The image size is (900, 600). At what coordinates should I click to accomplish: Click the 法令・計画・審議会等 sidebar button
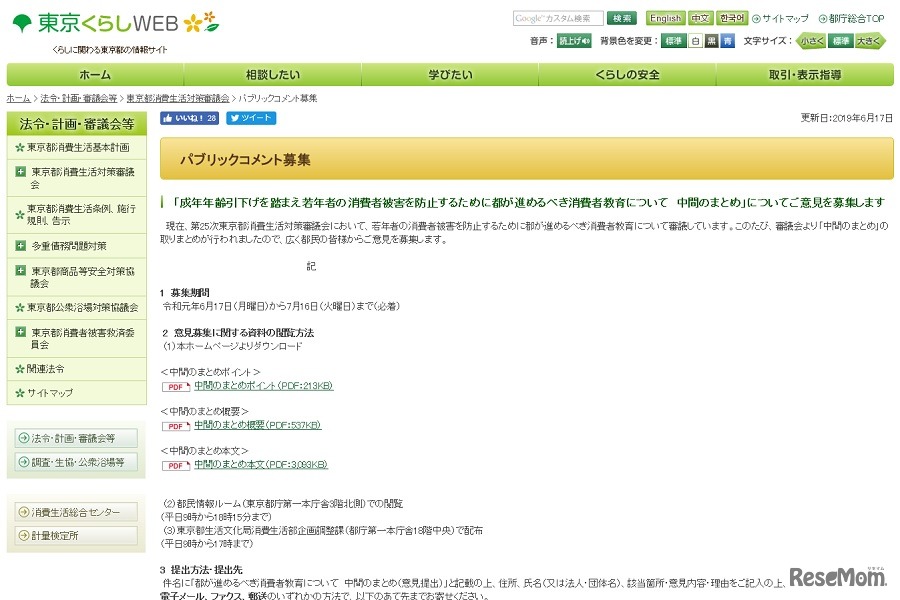point(76,438)
